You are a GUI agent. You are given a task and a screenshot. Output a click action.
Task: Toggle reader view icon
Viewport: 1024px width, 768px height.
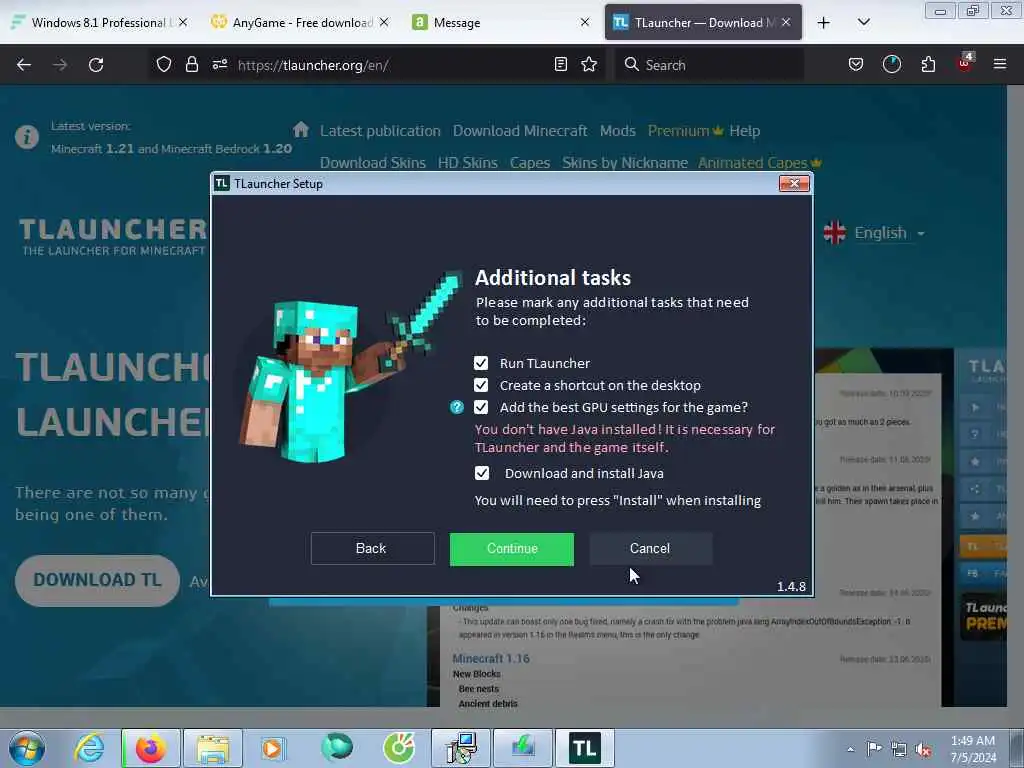[560, 65]
